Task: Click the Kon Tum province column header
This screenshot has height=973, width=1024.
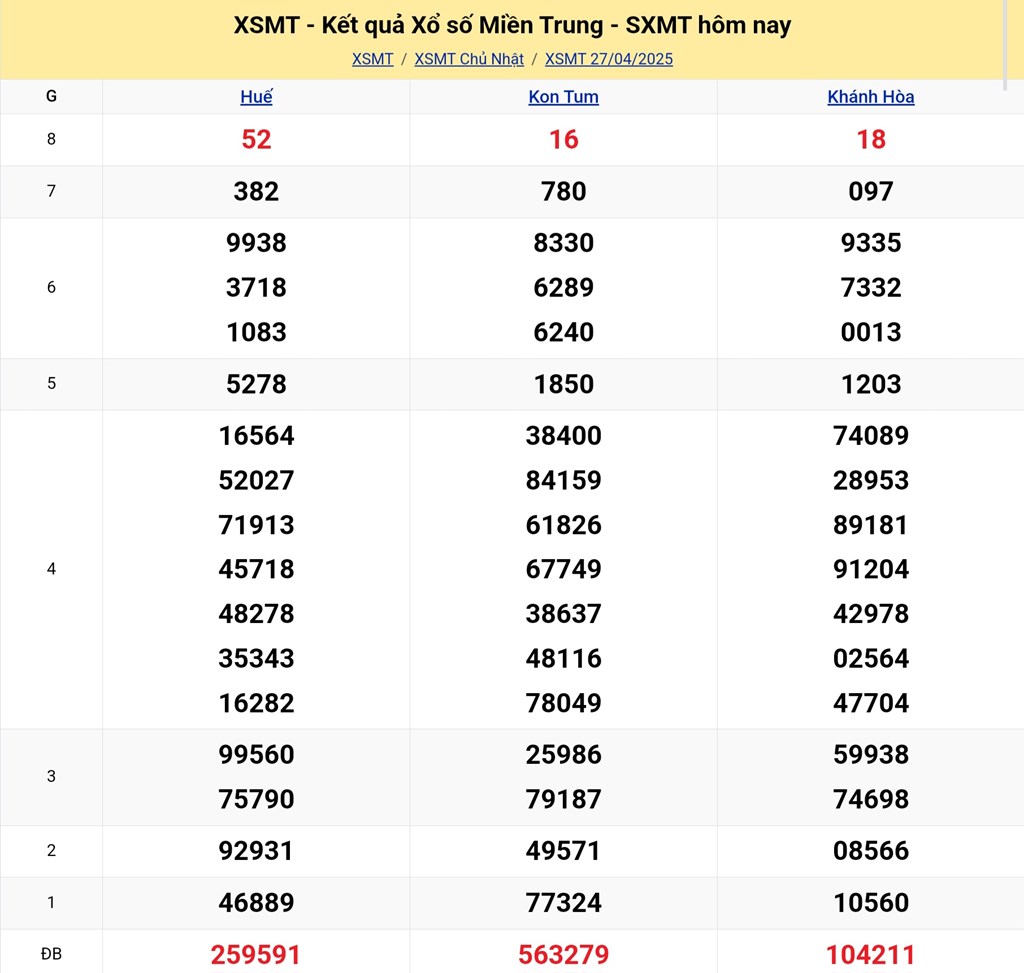Action: tap(563, 97)
